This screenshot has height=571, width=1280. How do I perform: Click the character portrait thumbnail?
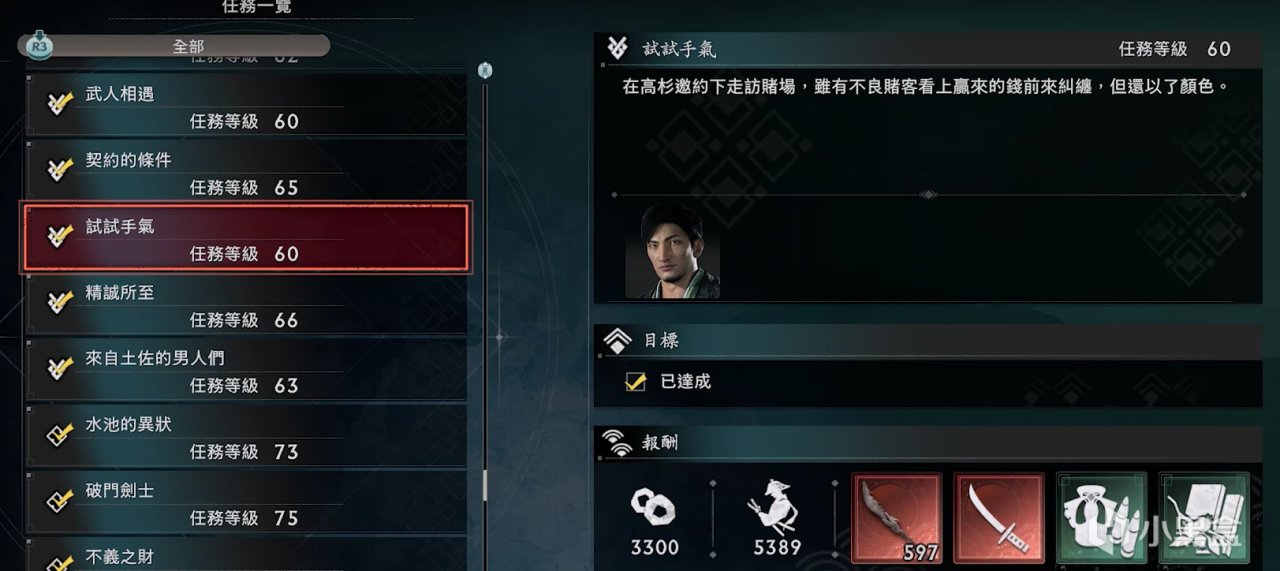672,252
